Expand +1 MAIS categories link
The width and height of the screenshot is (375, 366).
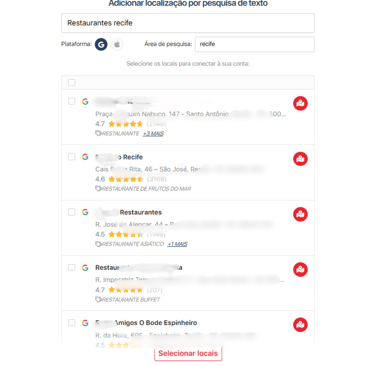(177, 244)
